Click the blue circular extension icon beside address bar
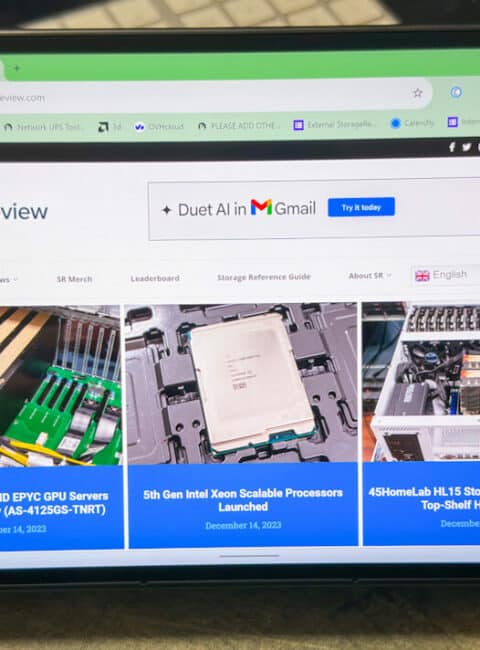Image resolution: width=480 pixels, height=650 pixels. tap(456, 92)
